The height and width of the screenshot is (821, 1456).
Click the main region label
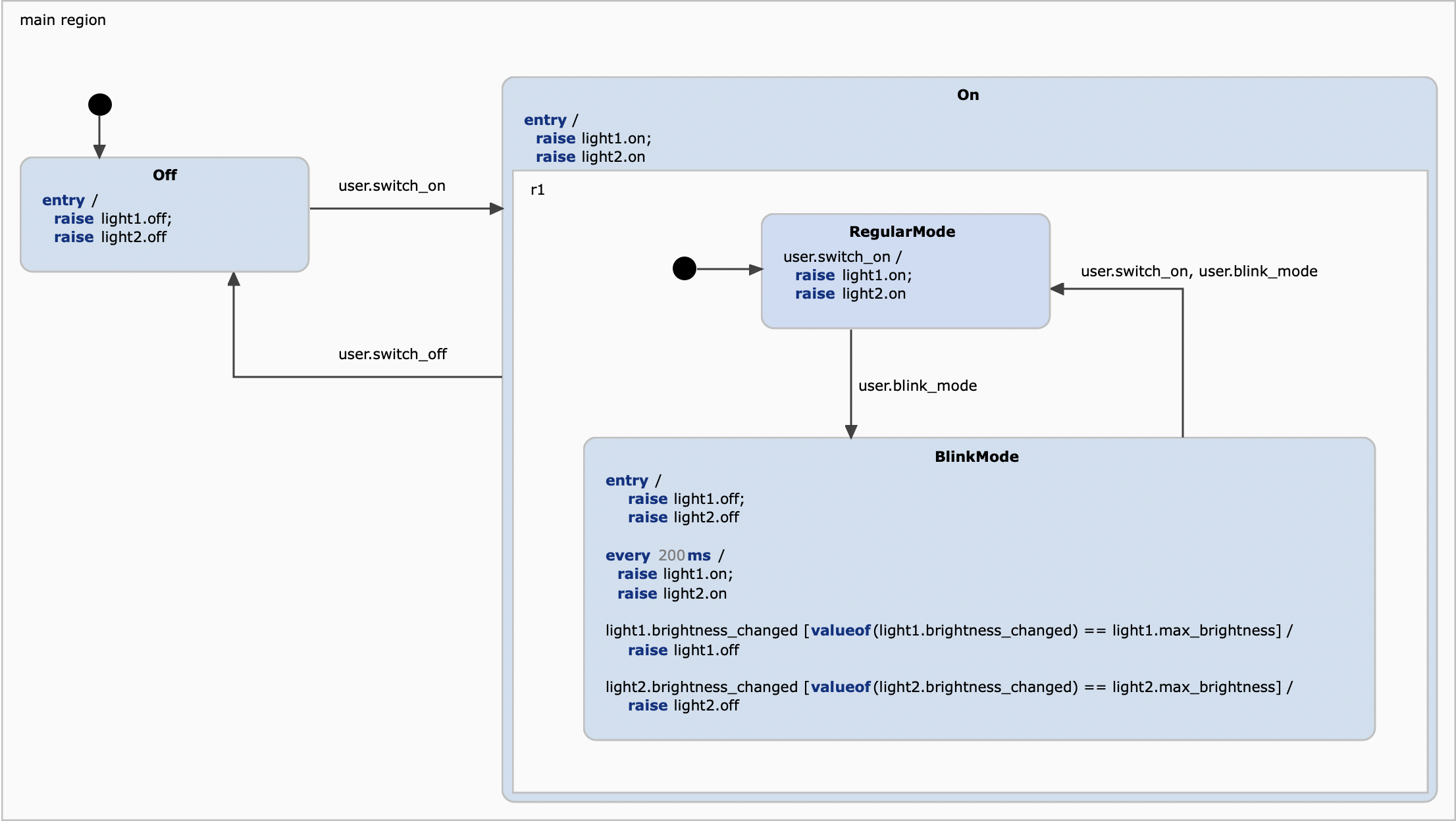[x=63, y=20]
